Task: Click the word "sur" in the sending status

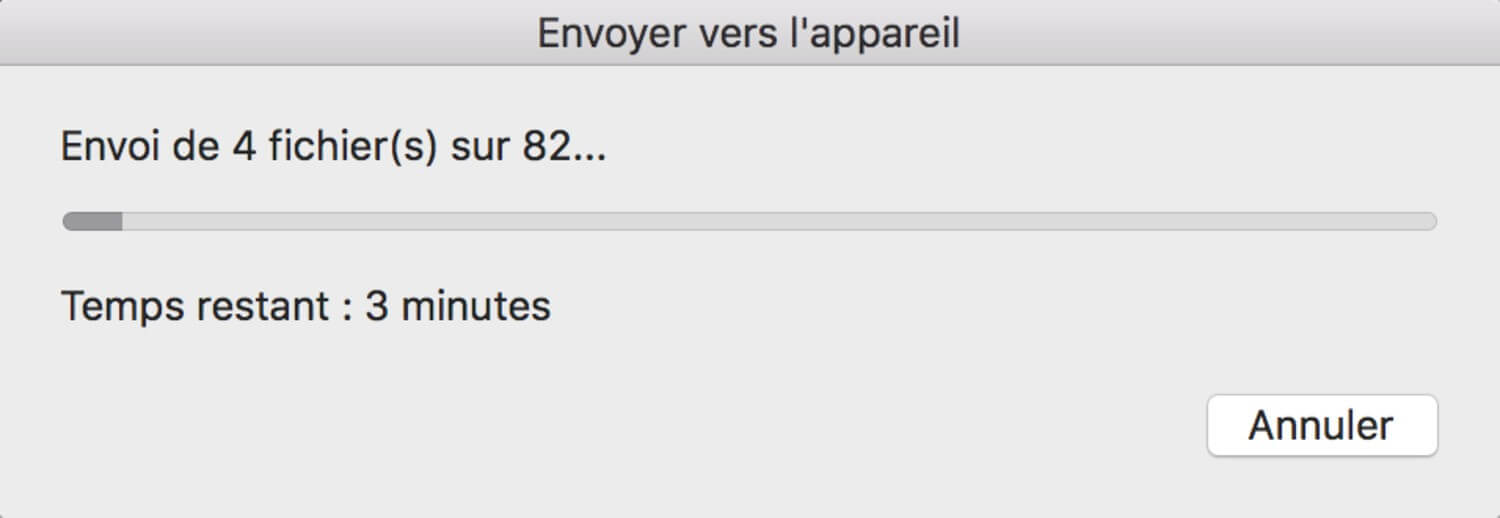Action: tap(479, 152)
